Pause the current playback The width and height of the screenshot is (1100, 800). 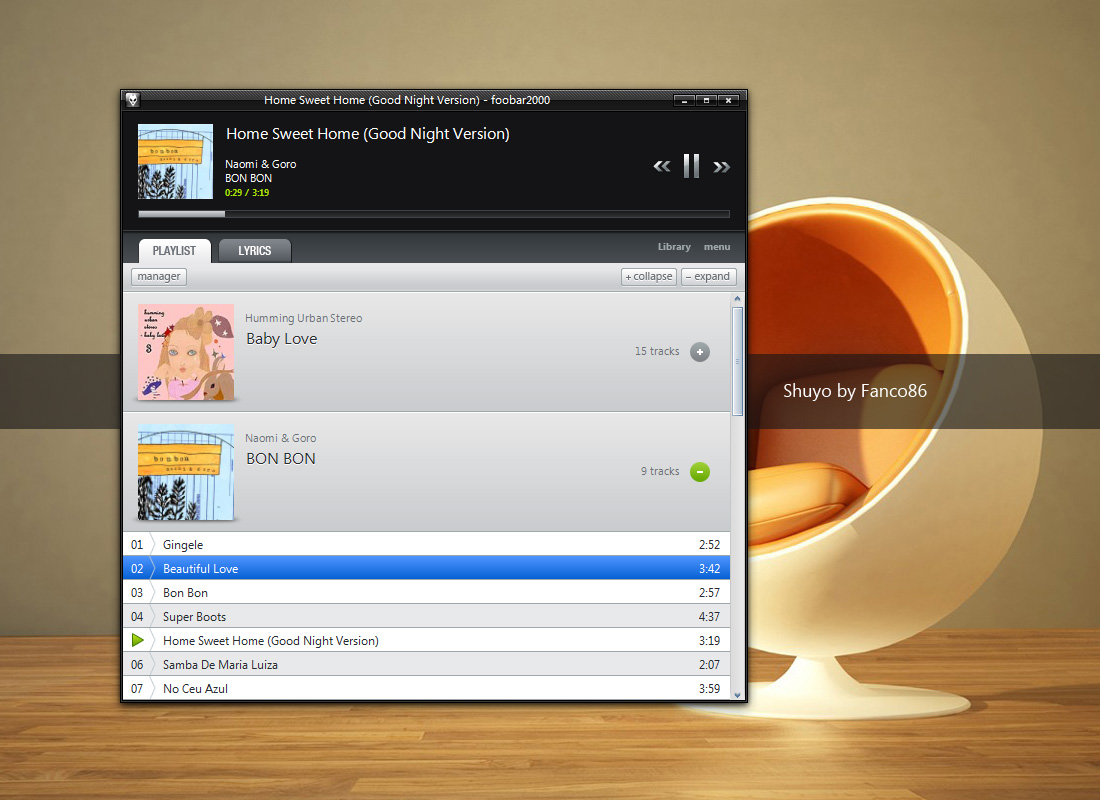[691, 165]
